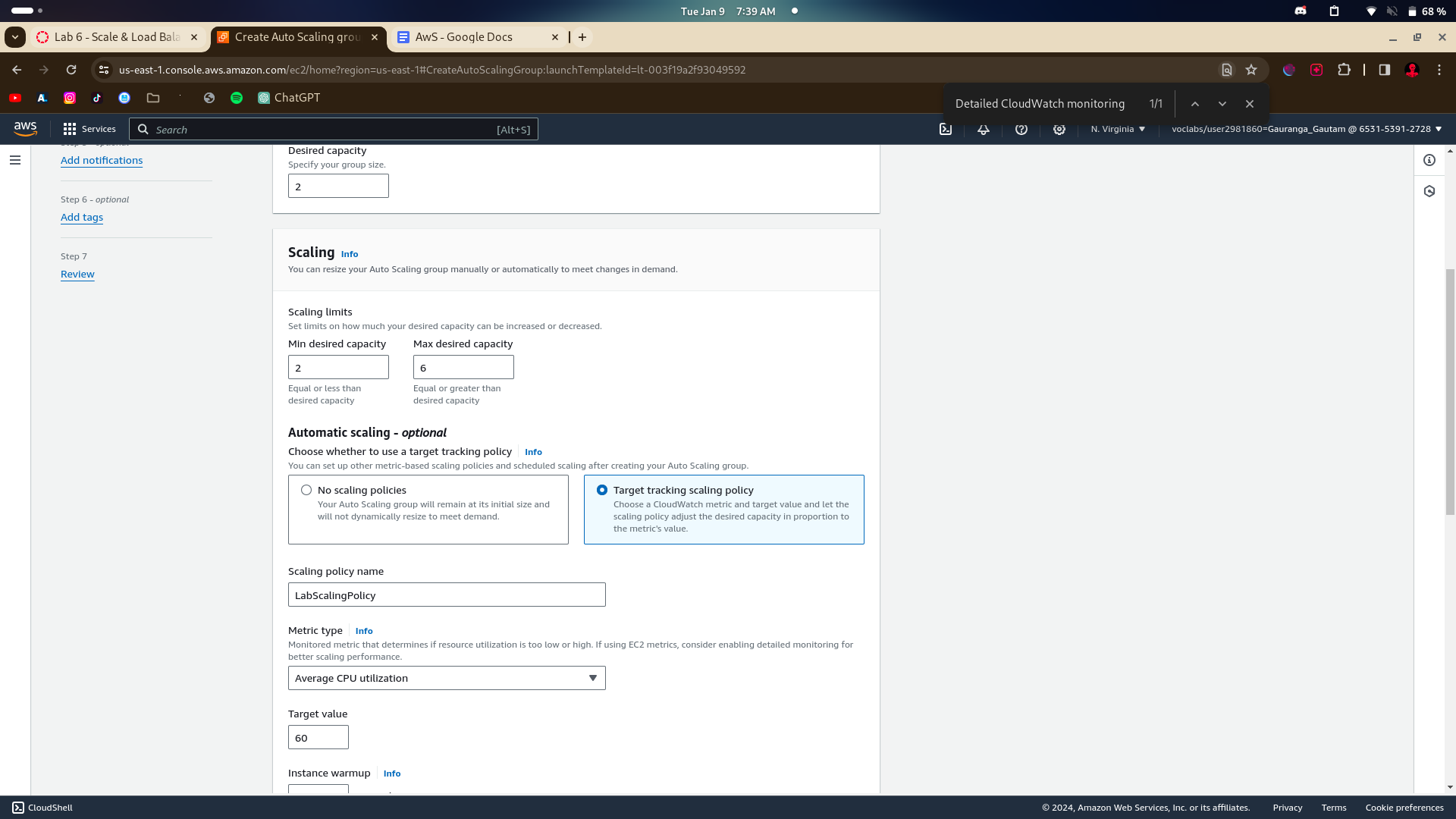Expand the voclabs account menu
Screen dimensions: 1456x819
tap(1306, 129)
